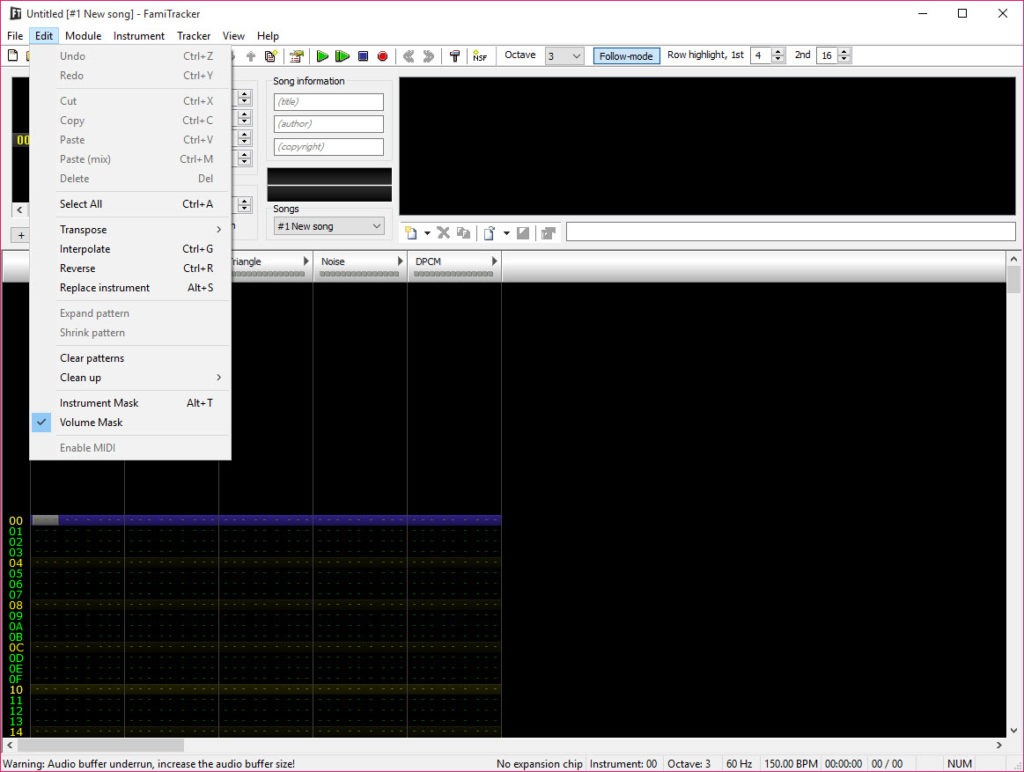Click the edit instrument icon

(548, 233)
